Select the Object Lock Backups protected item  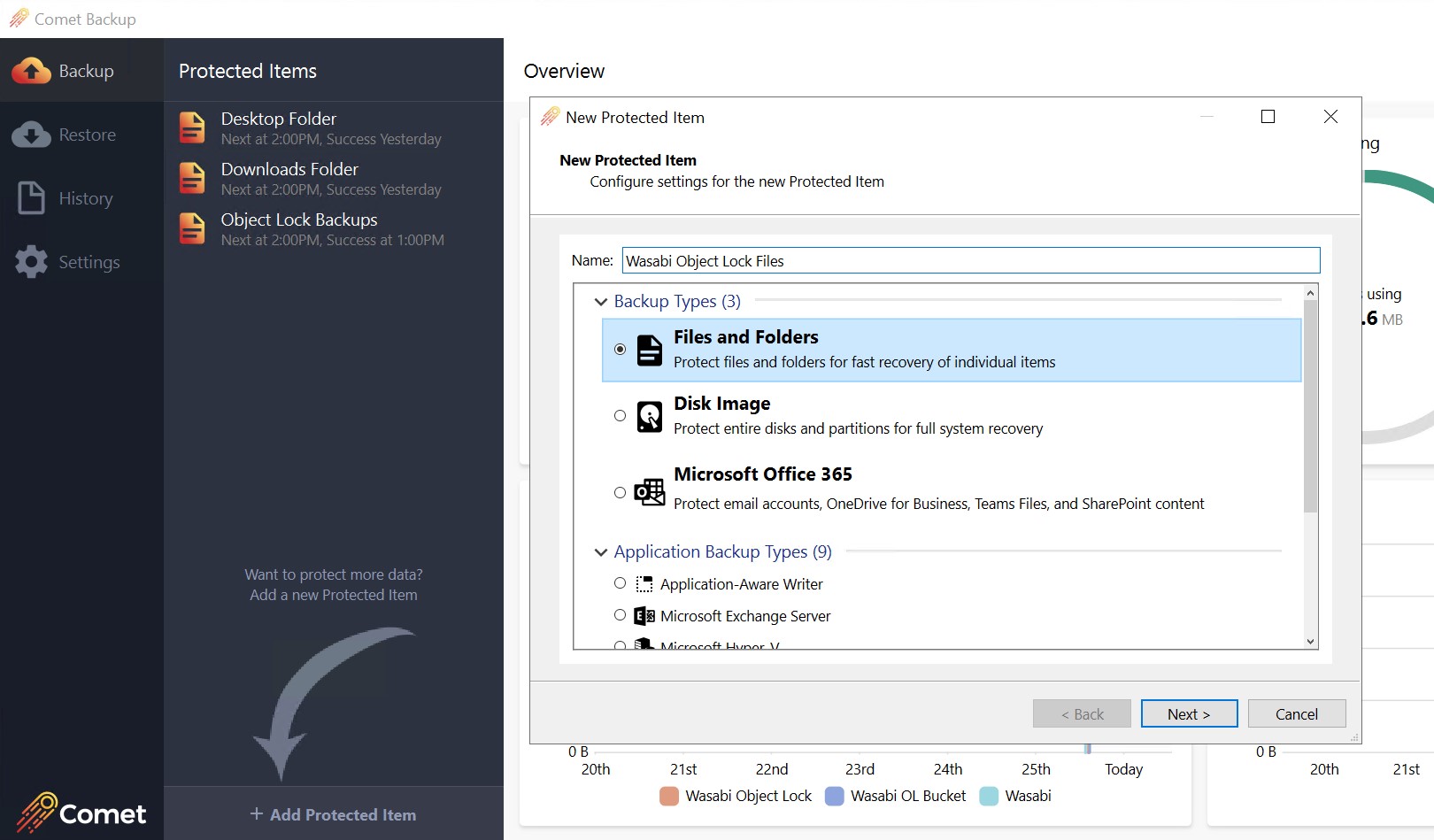(x=334, y=228)
